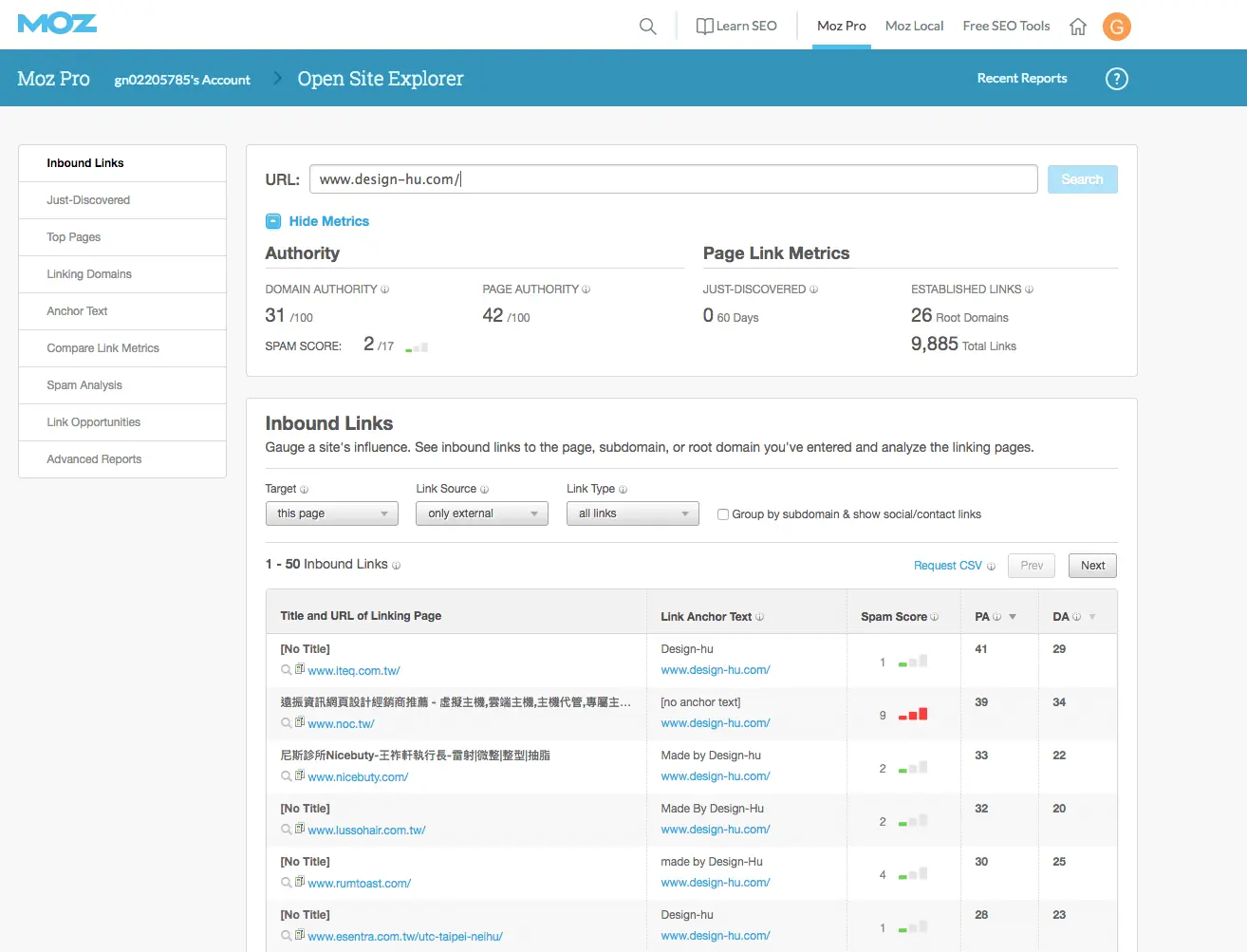Click the Moz logo
This screenshot has height=952, width=1247.
pos(57,24)
